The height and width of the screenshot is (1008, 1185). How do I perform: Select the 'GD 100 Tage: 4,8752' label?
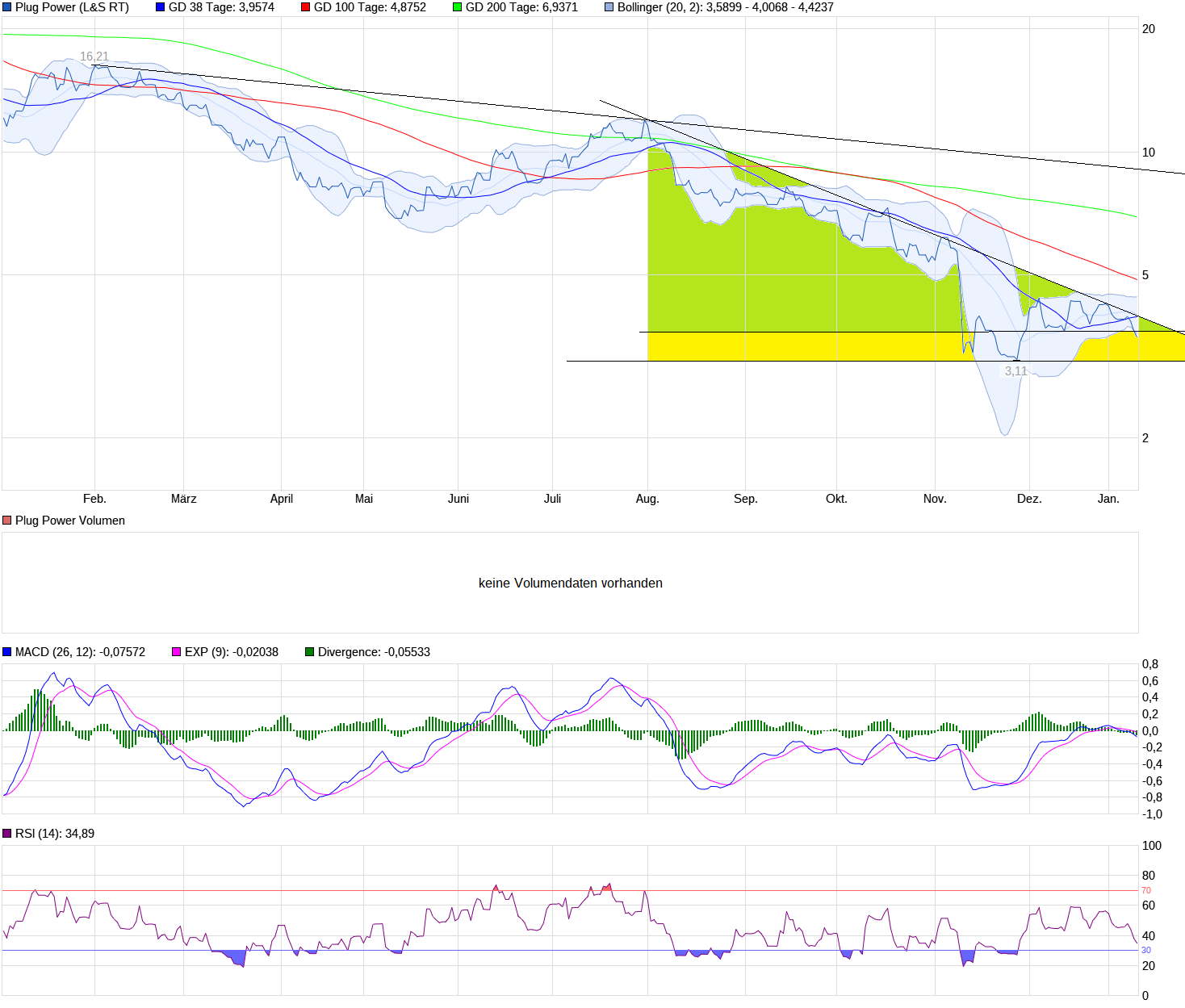pos(370,7)
